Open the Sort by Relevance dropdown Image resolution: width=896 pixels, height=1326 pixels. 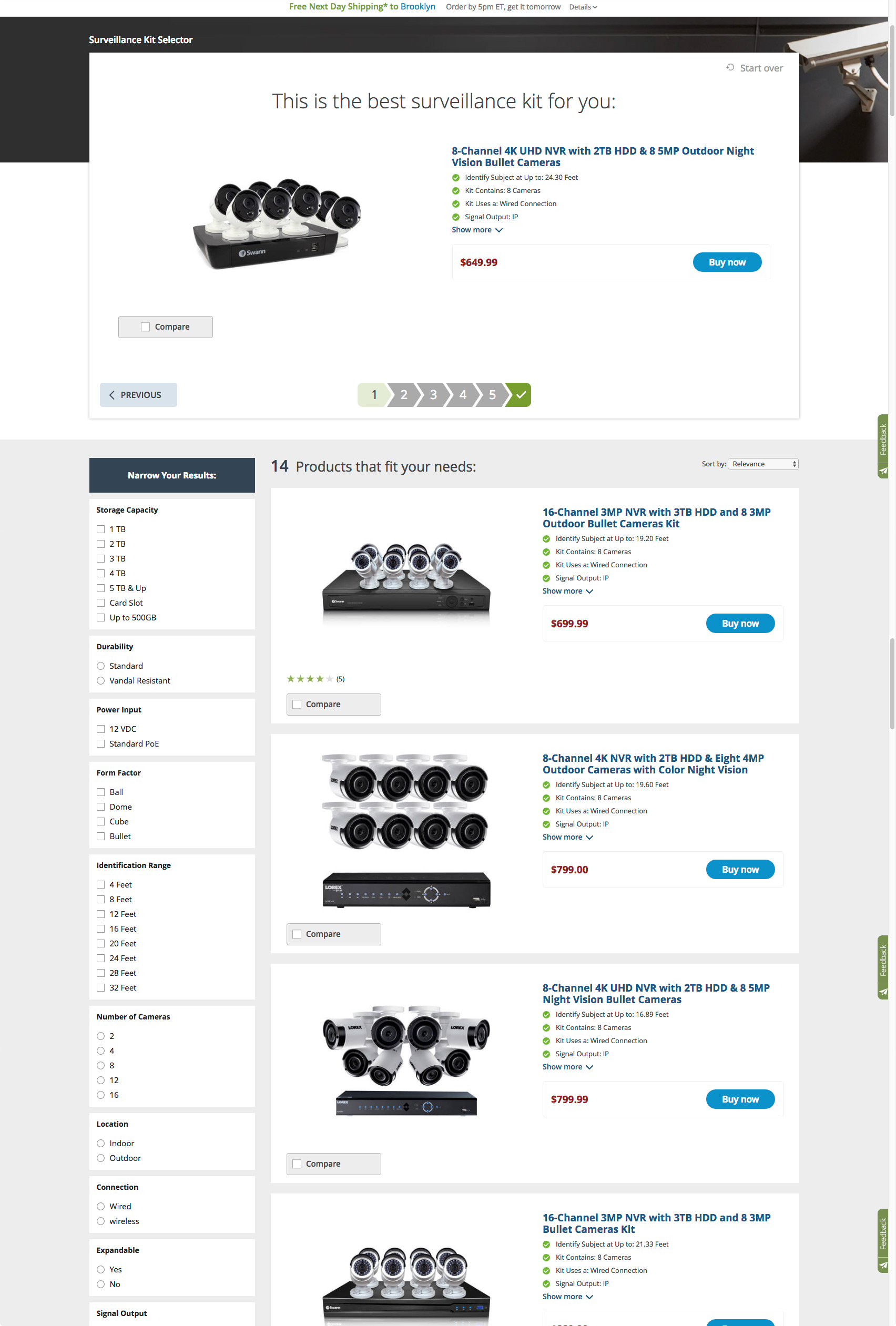(763, 464)
